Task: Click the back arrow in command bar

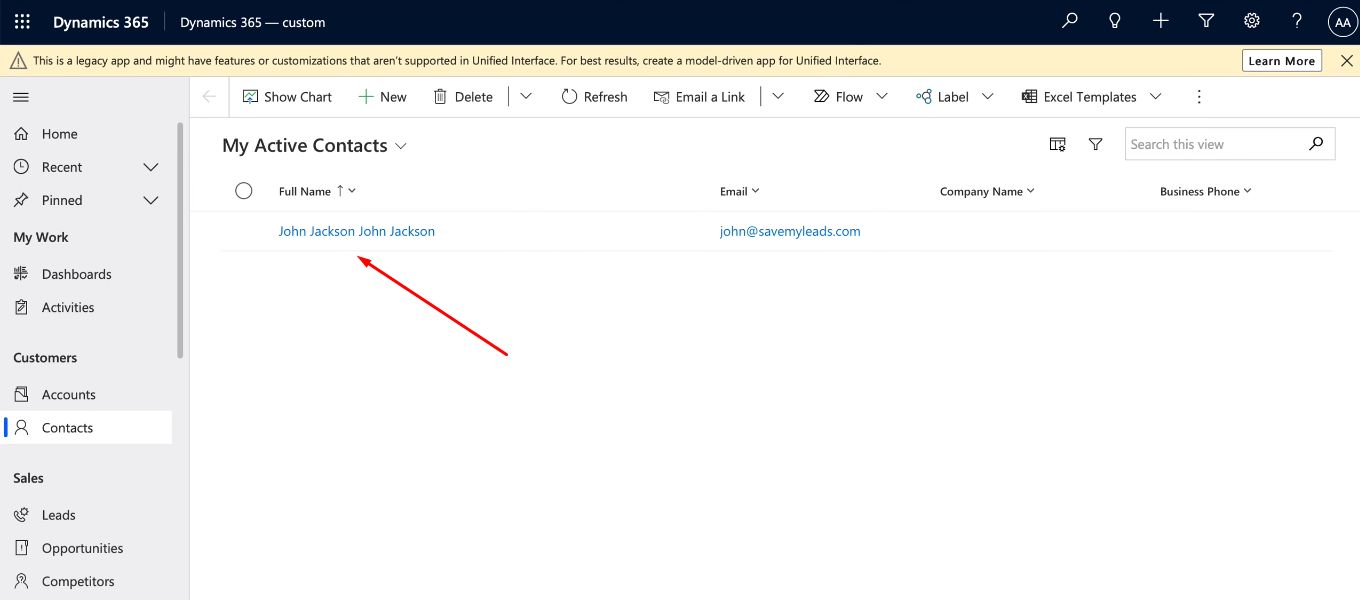Action: [x=209, y=97]
